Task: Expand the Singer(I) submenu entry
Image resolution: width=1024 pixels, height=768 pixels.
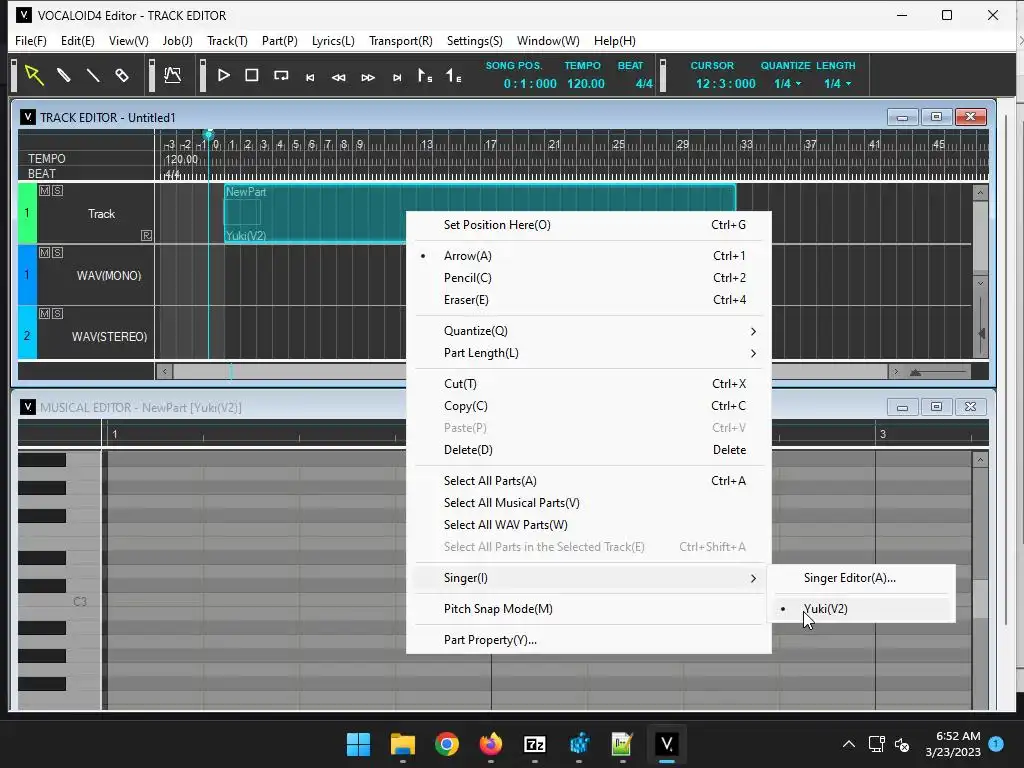Action: pos(588,578)
